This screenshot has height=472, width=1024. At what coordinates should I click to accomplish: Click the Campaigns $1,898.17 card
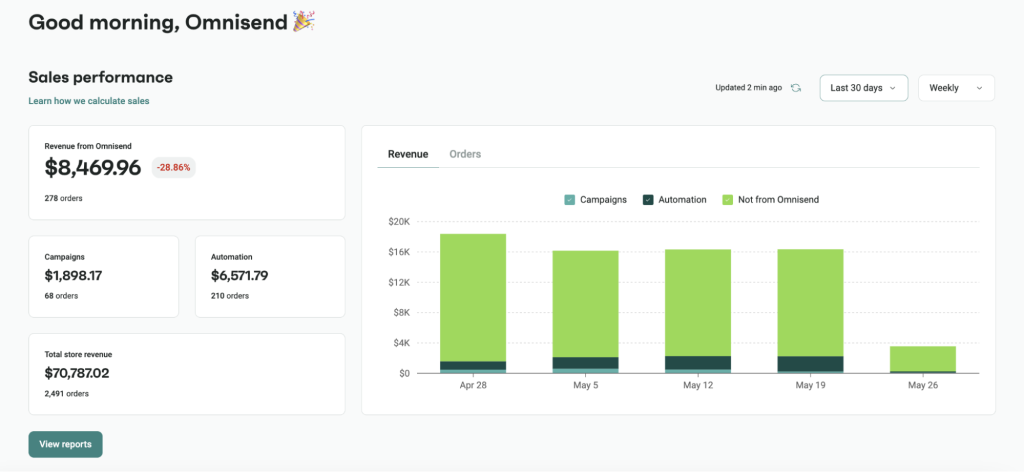coord(104,276)
